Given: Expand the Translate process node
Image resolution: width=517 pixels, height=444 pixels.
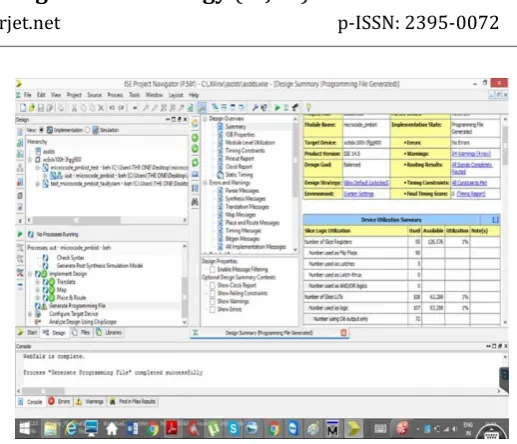Looking at the screenshot, I should 38,282.
